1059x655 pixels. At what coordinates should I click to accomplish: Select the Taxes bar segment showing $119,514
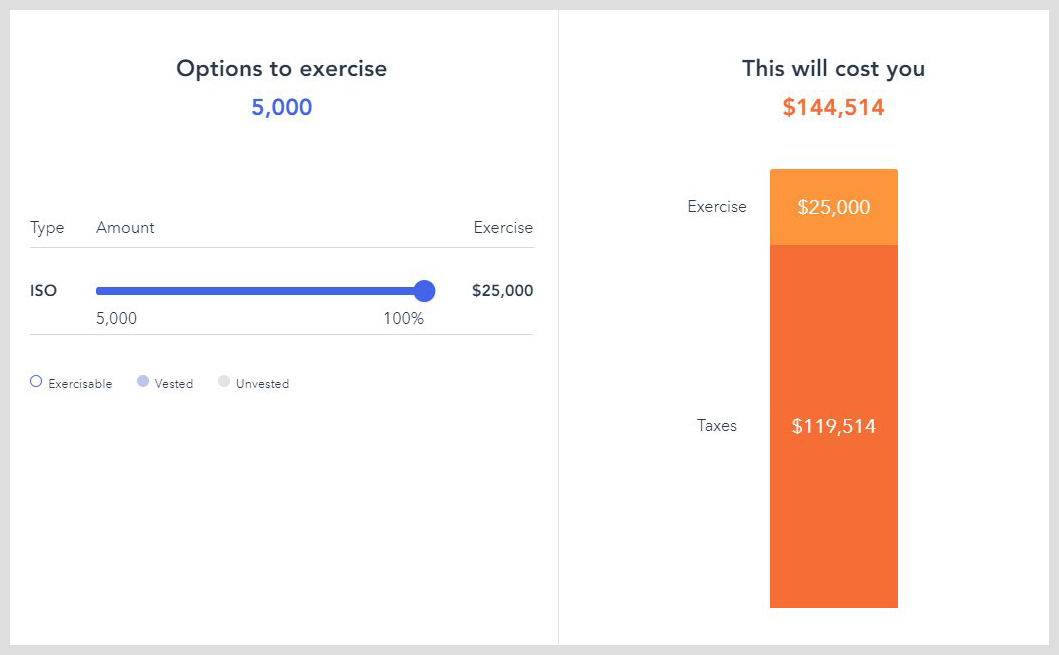coord(833,425)
